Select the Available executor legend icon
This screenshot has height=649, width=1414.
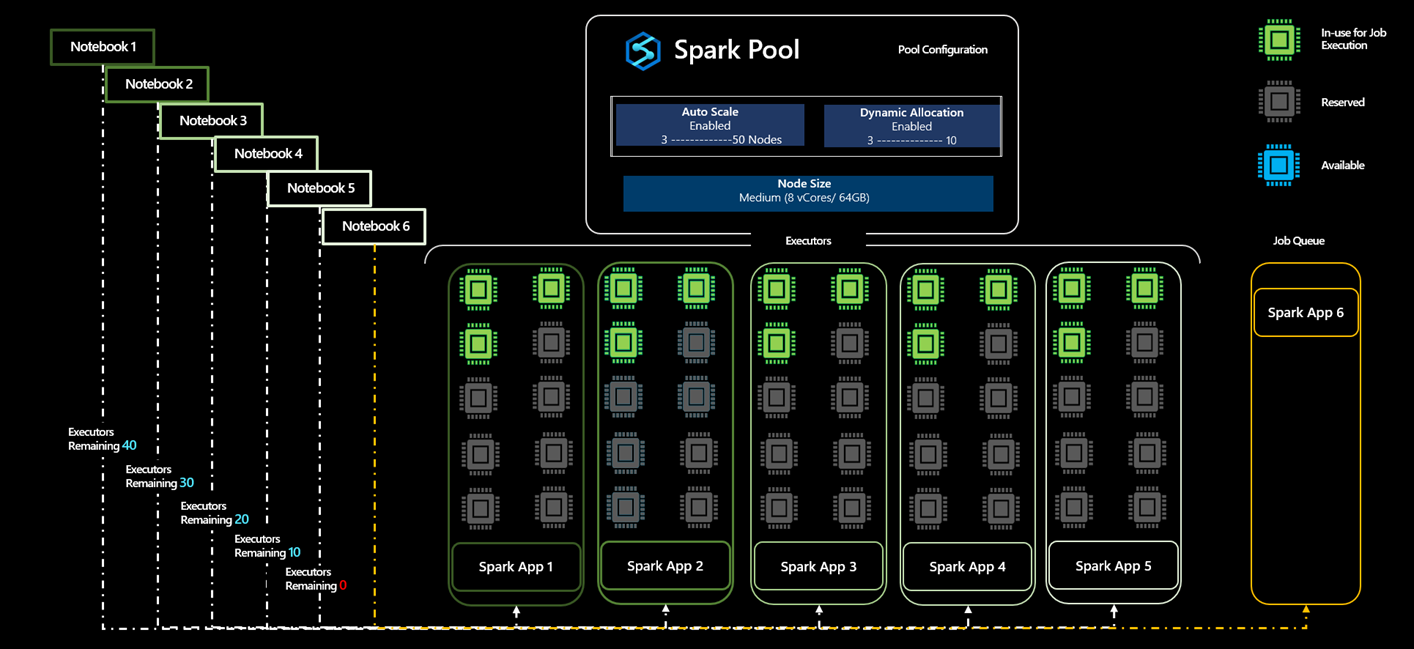coord(1280,165)
